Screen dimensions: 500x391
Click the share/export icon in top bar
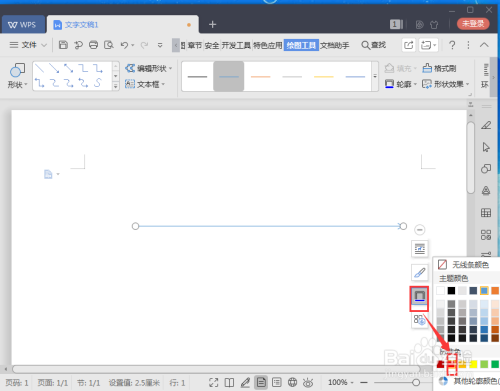pos(408,45)
